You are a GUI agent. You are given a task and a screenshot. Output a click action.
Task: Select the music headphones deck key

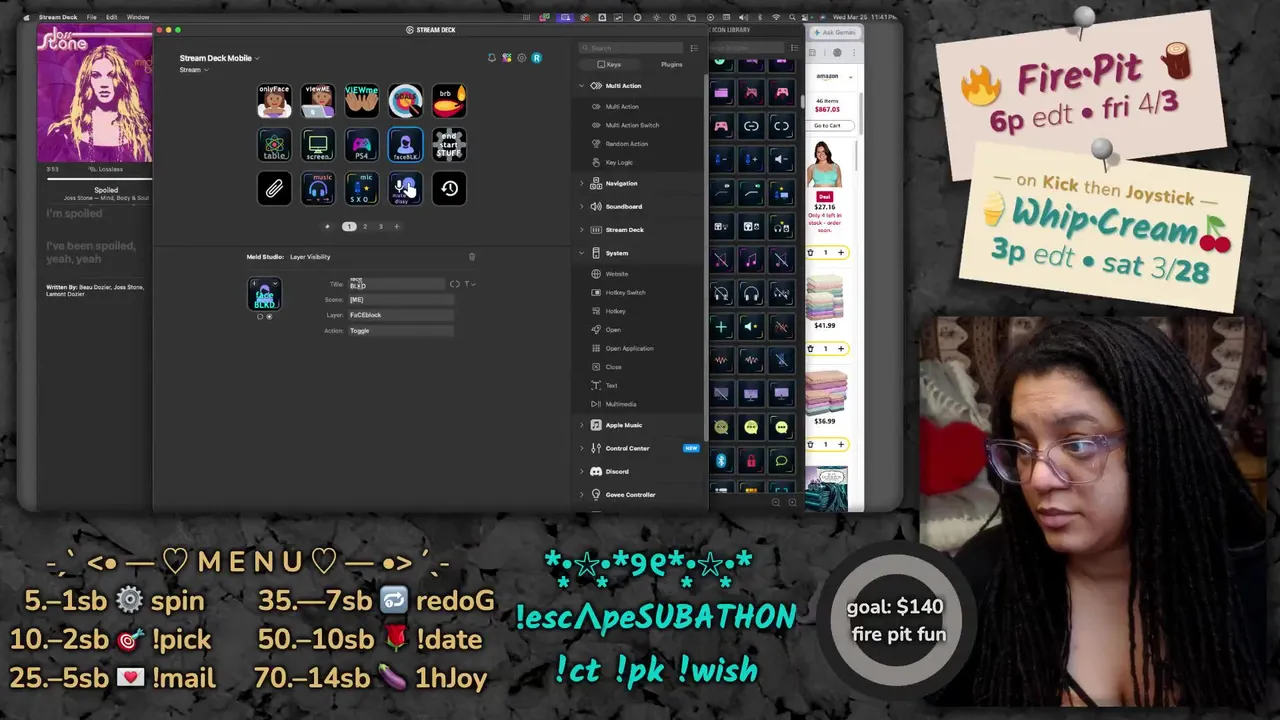point(318,189)
